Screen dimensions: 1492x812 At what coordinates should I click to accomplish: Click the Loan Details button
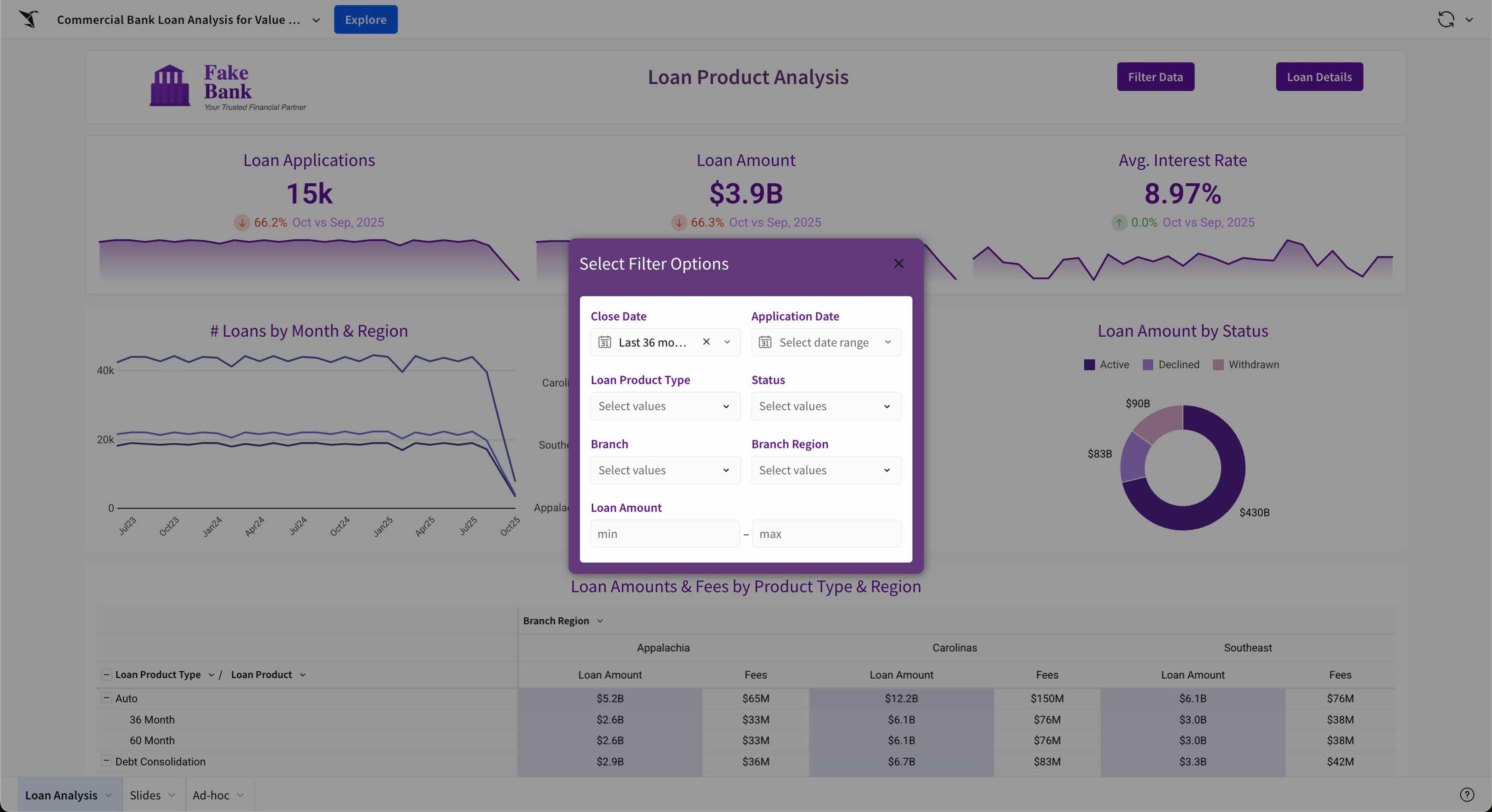(1319, 77)
